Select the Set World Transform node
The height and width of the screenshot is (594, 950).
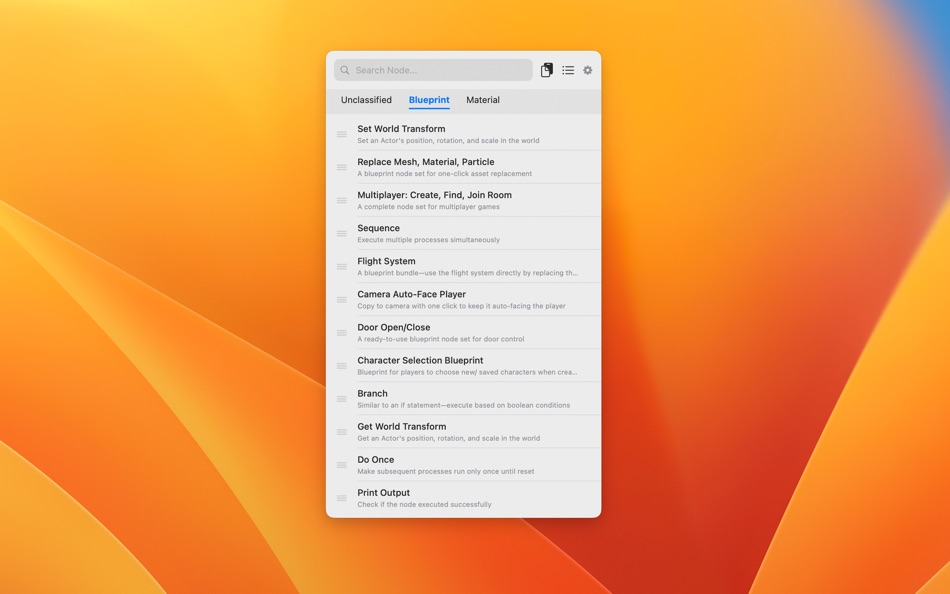click(463, 134)
